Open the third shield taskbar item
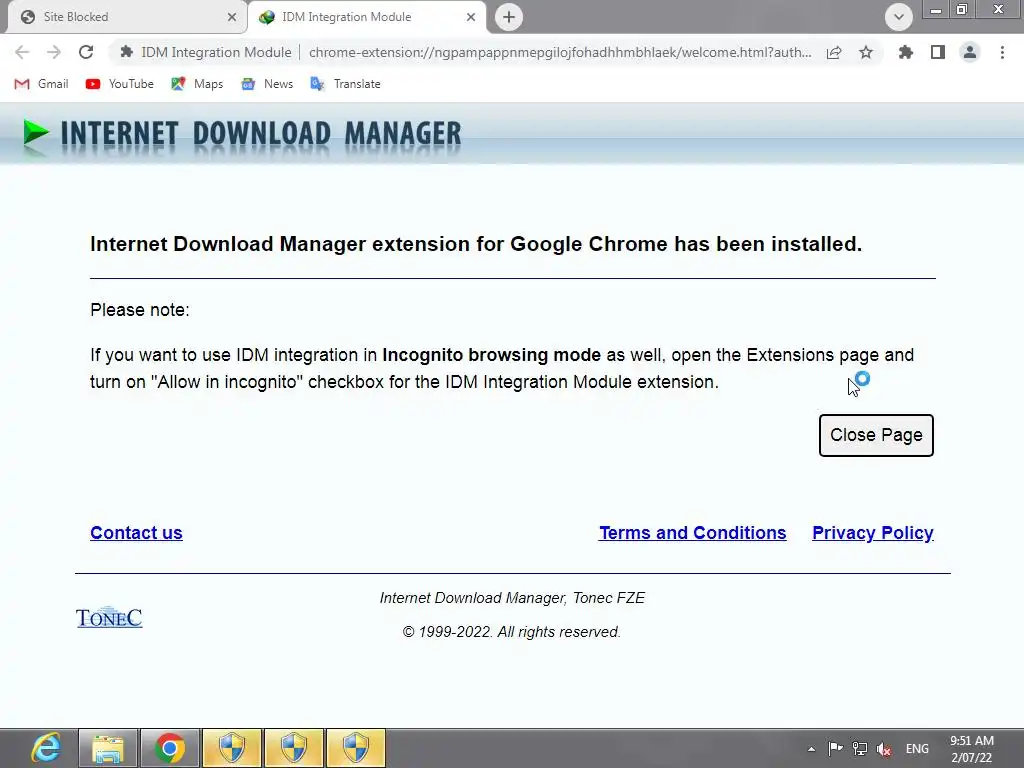Image resolution: width=1024 pixels, height=768 pixels. click(x=356, y=748)
